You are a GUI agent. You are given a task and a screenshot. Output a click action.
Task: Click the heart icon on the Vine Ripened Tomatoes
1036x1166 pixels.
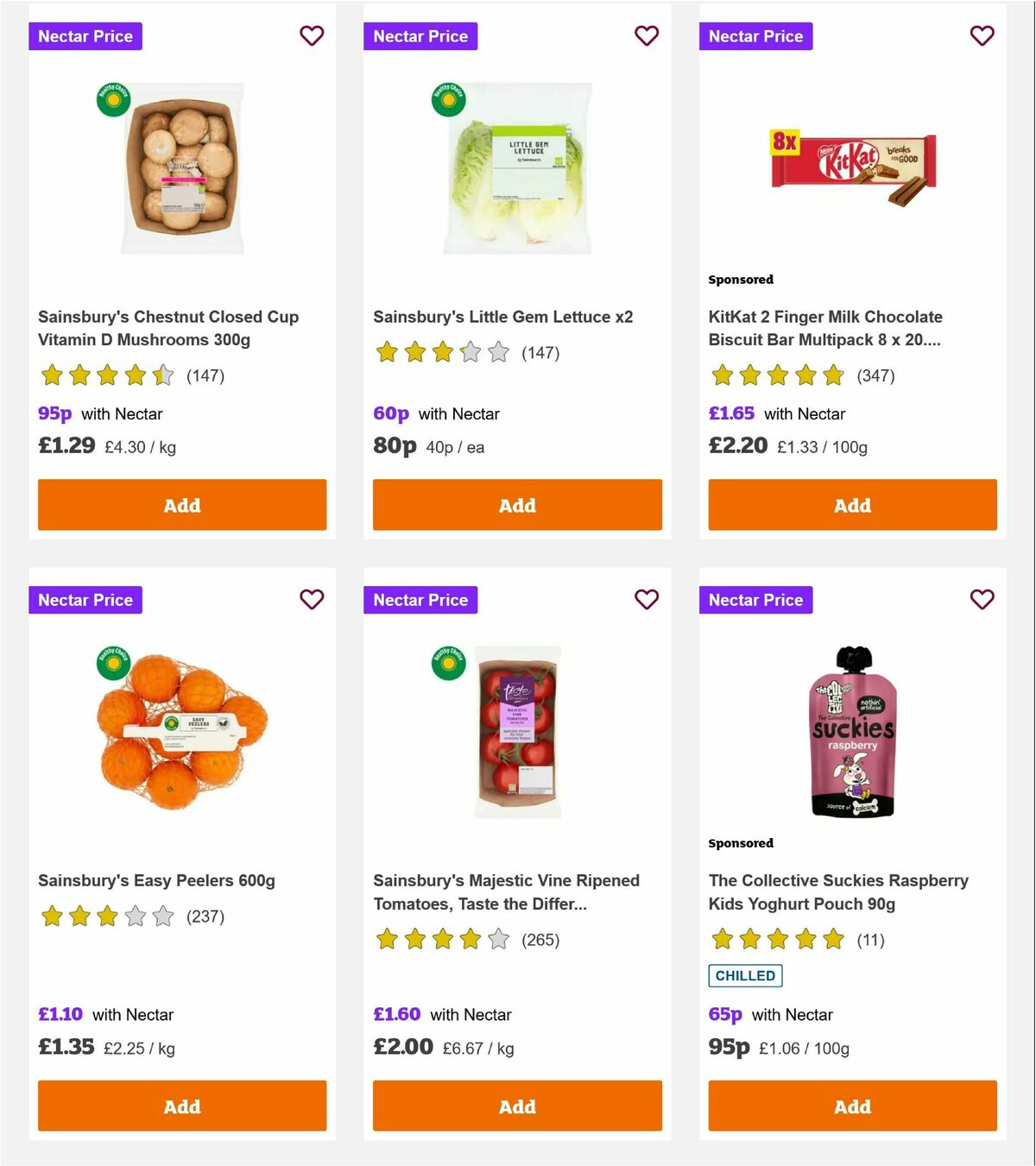647,599
